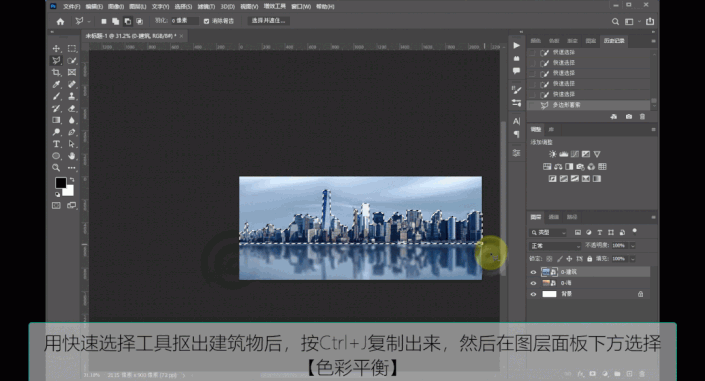Screen dimensions: 705x381
Task: Select the Brush tool
Action: click(56, 96)
